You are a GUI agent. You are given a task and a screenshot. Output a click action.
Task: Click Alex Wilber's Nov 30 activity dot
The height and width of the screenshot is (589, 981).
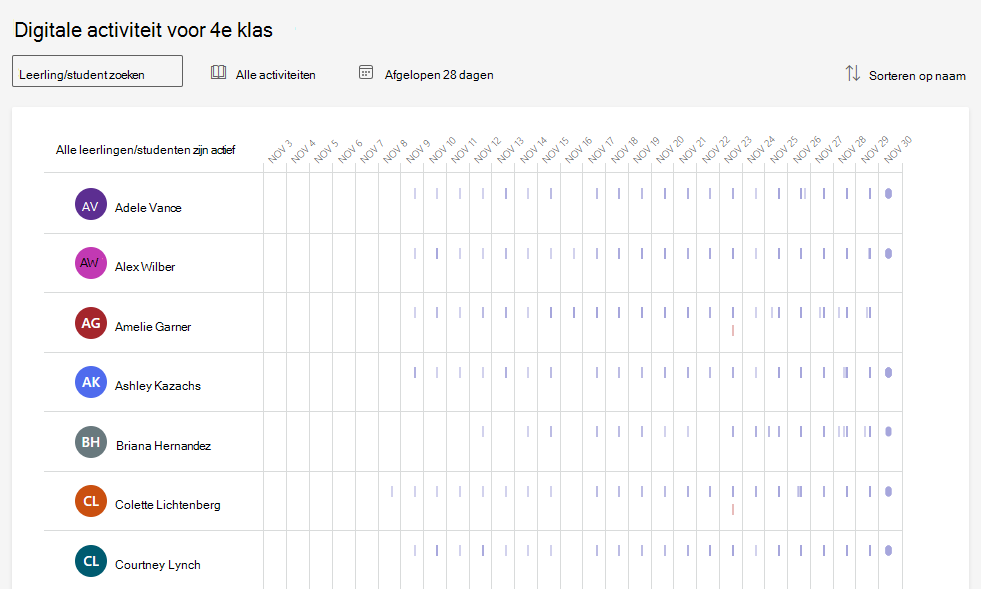(888, 254)
